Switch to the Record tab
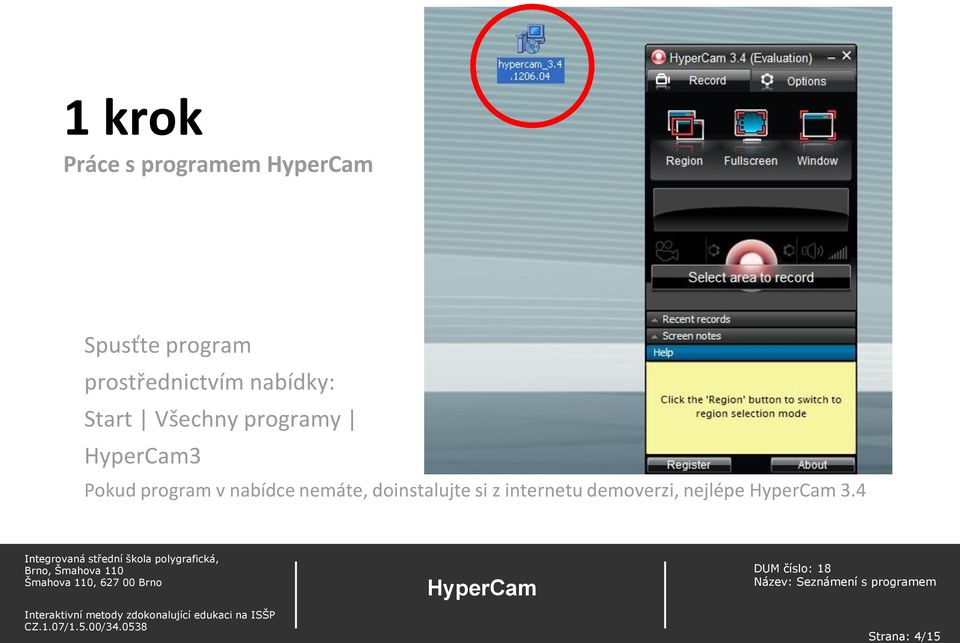Screen dimensions: 960x643 pos(698,80)
